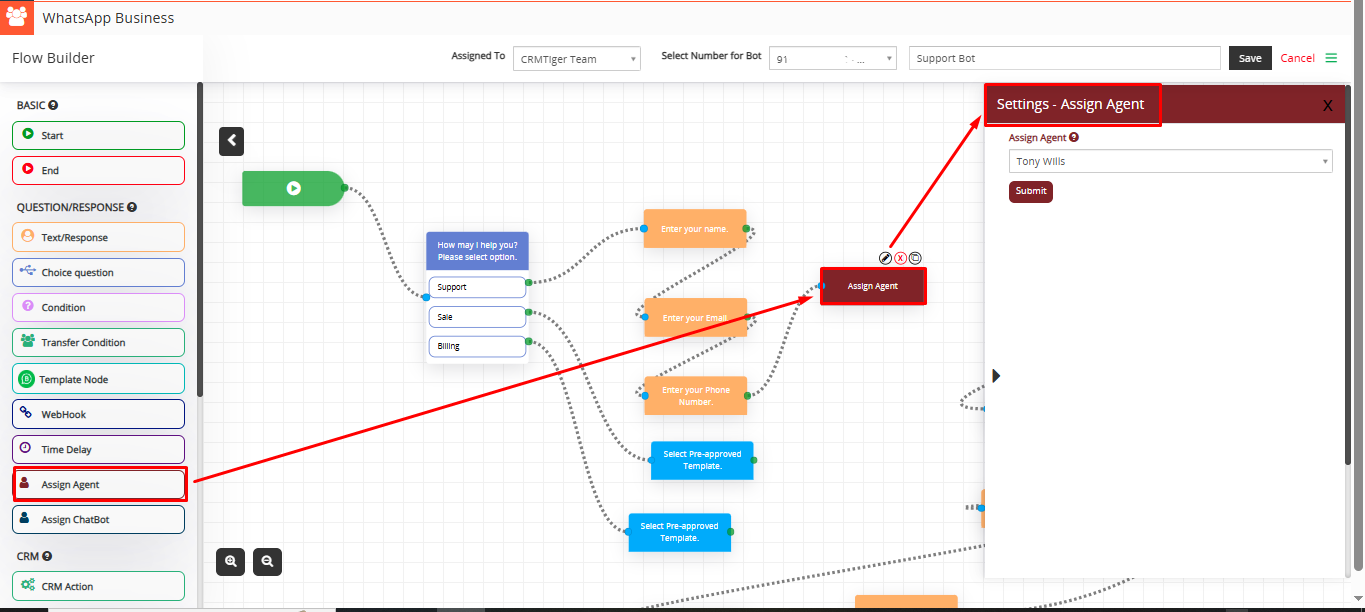This screenshot has width=1365, height=612.
Task: Collapse sidebar with the left chevron button
Action: tap(232, 141)
